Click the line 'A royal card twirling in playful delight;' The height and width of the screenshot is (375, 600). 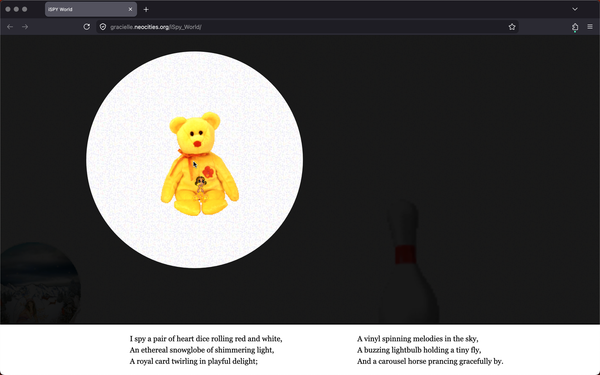194,361
